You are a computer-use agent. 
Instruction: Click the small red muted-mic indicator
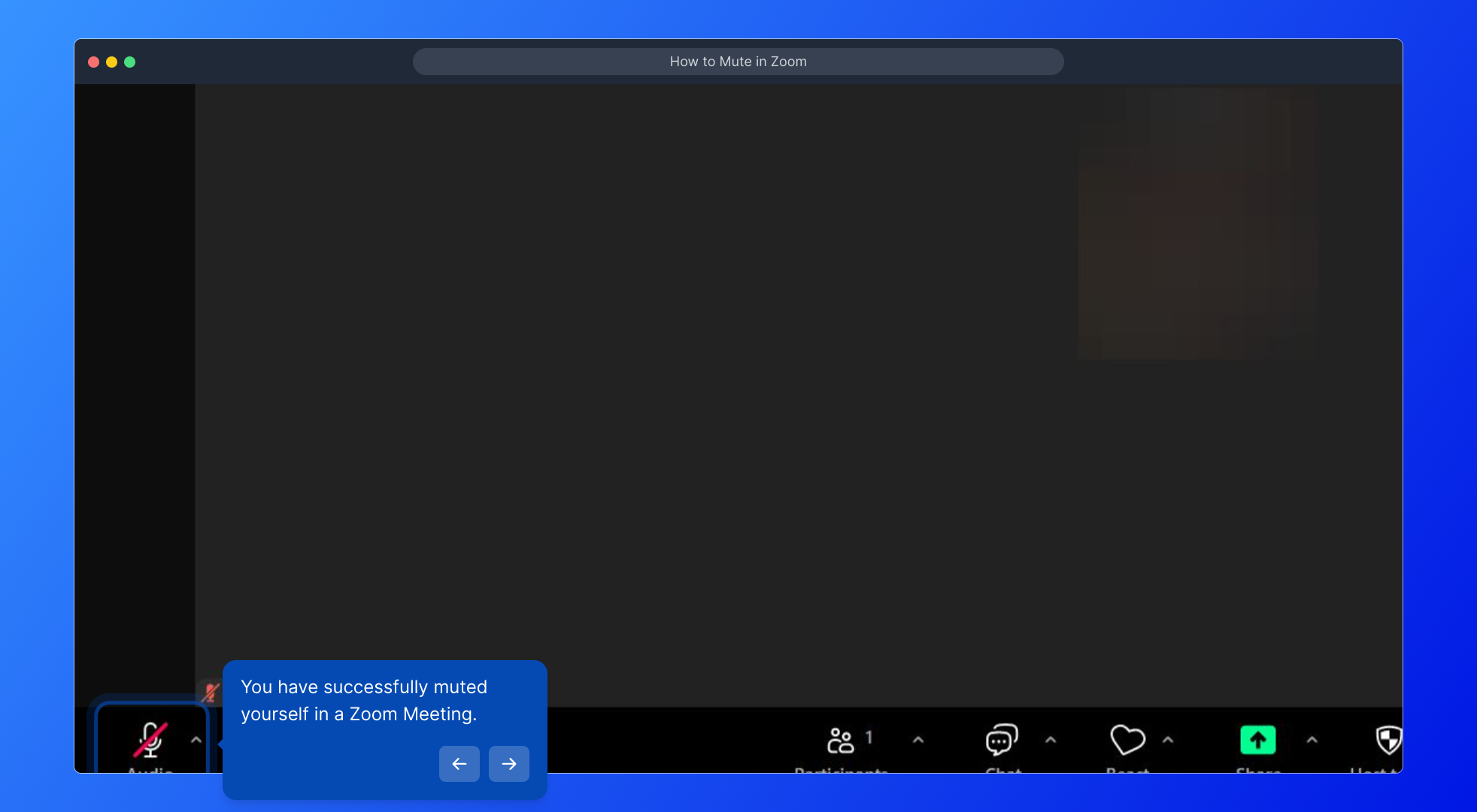(210, 692)
